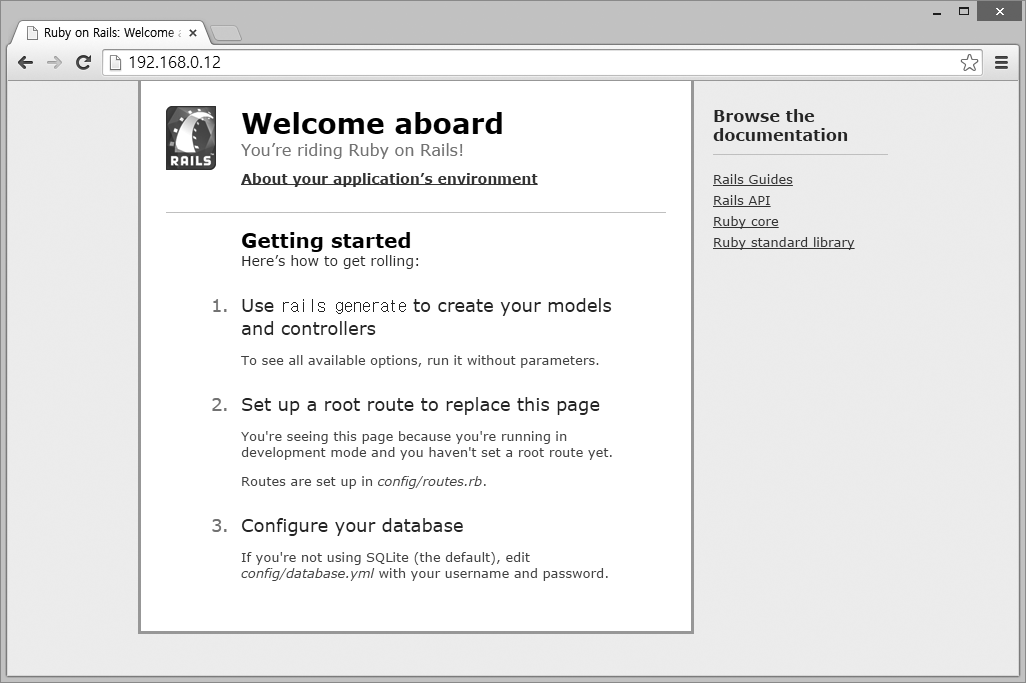Close the Ruby on Rails tab
The image size is (1026, 683).
tap(193, 33)
